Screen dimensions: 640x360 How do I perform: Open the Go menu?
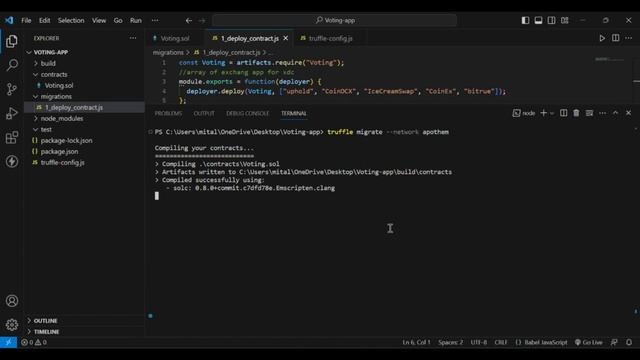coord(118,20)
